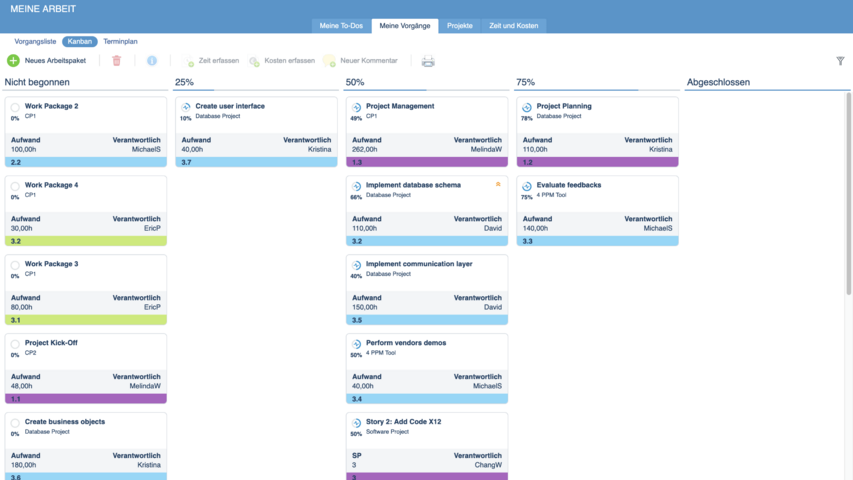Open the blue info icon in toolbar
Image resolution: width=853 pixels, height=480 pixels.
pos(152,61)
